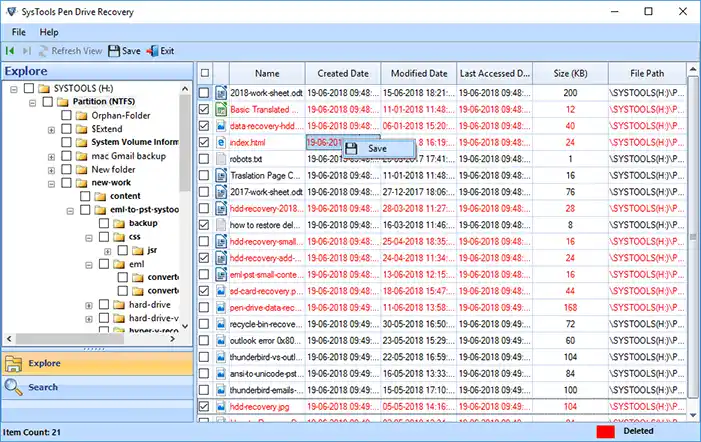
Task: Click the Exit icon in the toolbar
Action: [152, 51]
